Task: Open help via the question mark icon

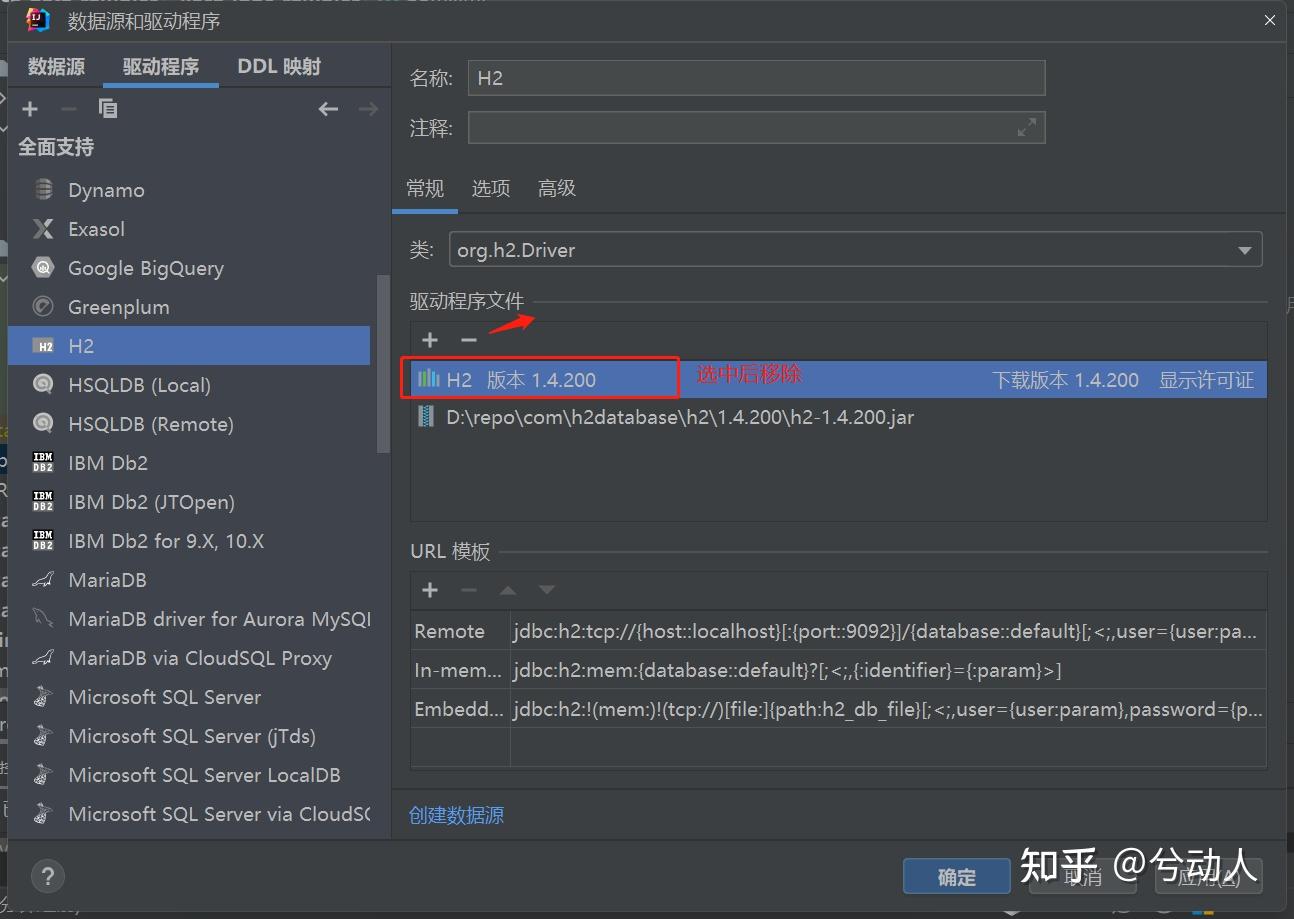Action: coord(48,876)
